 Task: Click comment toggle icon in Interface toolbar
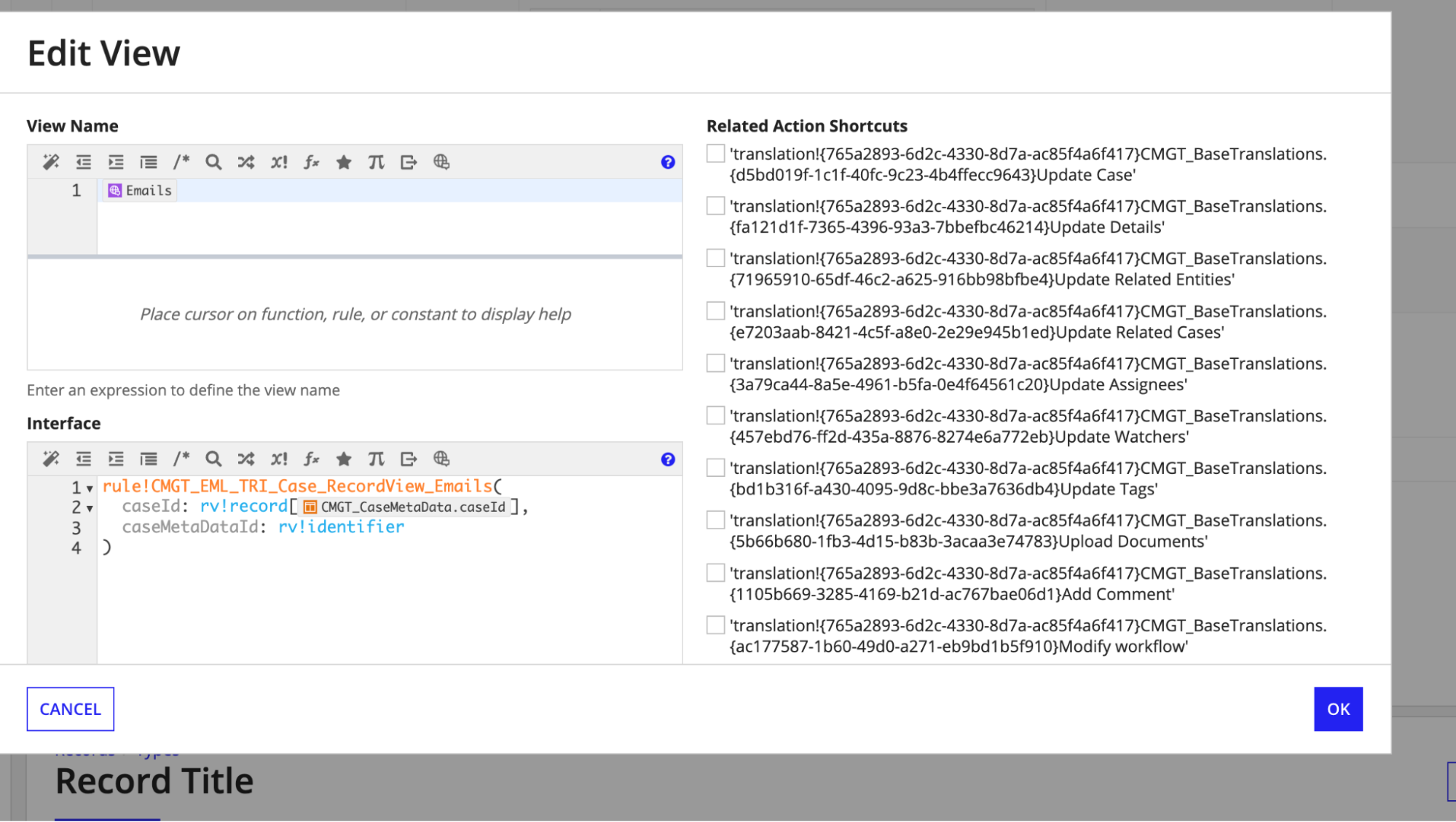pos(181,459)
